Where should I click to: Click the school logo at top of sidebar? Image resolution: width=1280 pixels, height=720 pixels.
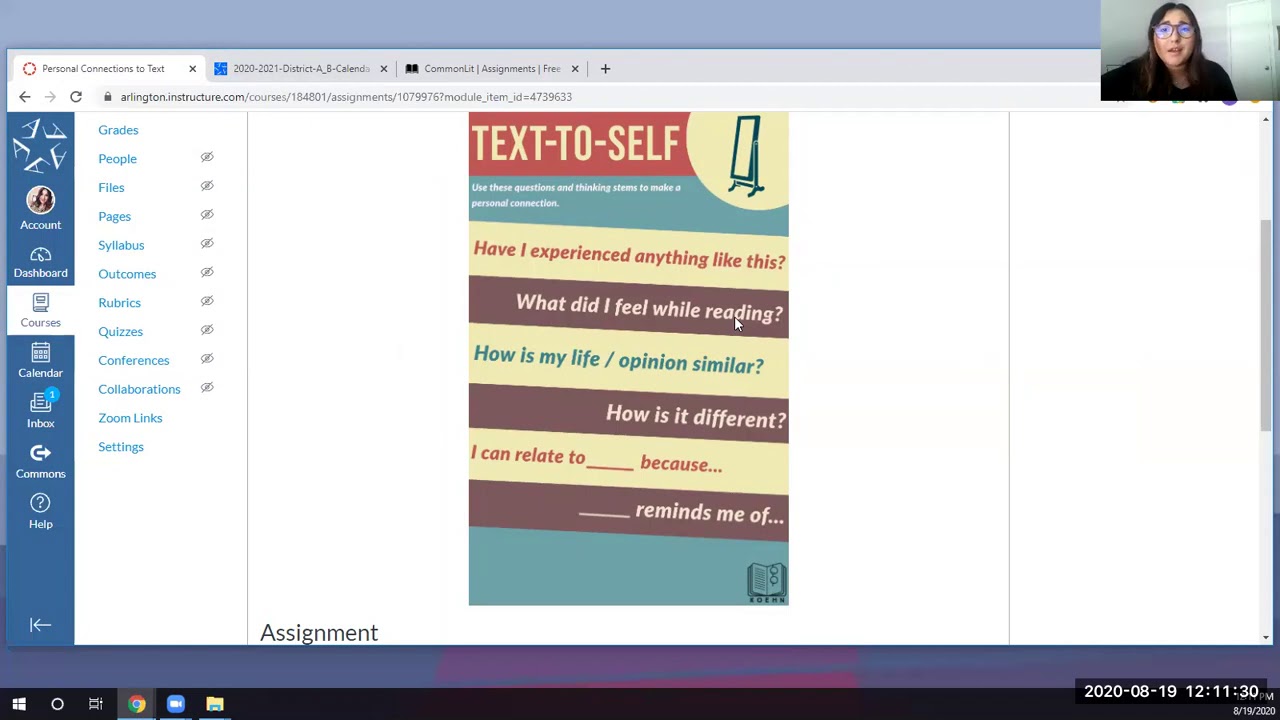40,145
